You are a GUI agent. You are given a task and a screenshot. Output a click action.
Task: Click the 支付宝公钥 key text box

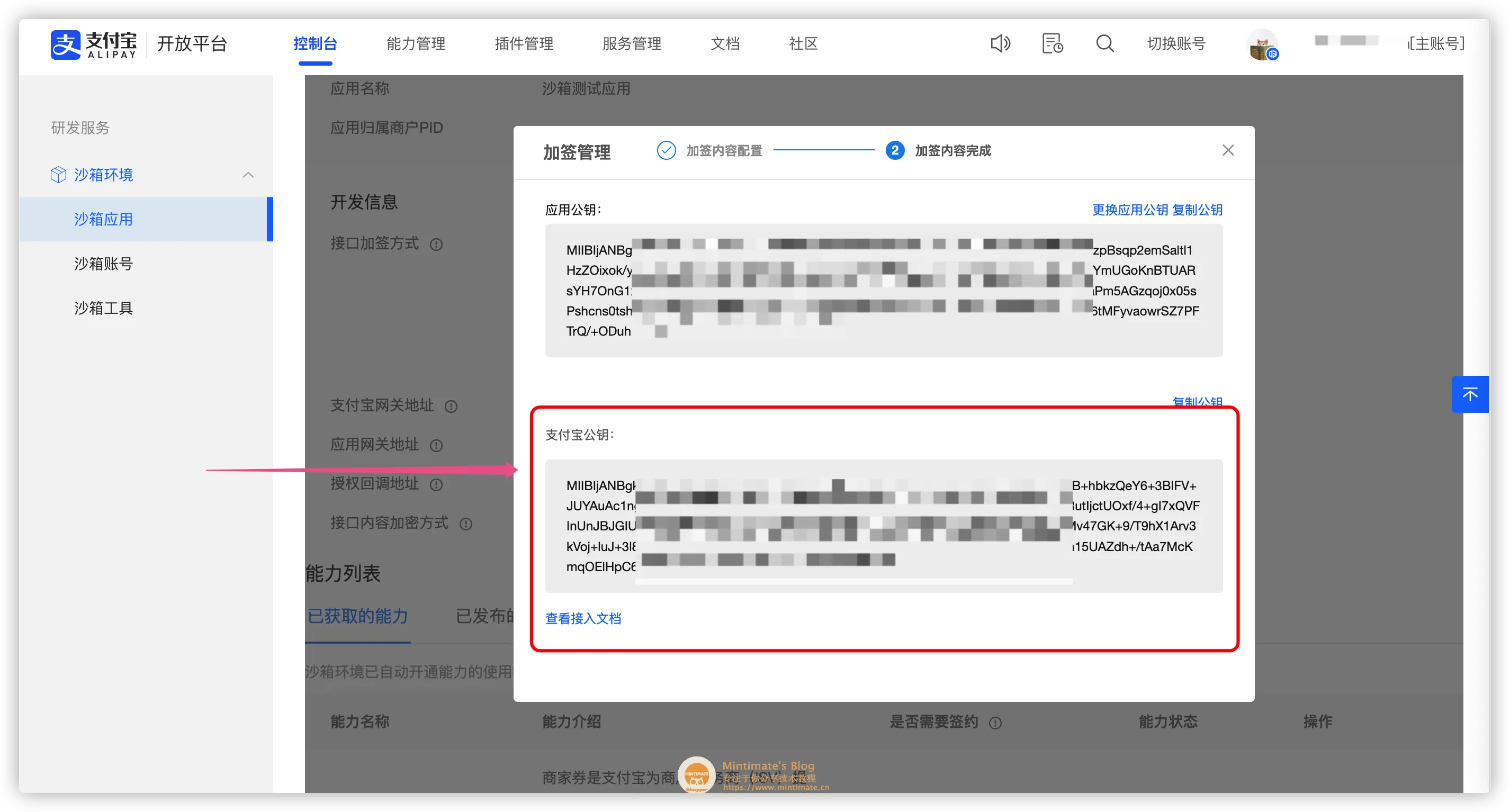click(883, 526)
